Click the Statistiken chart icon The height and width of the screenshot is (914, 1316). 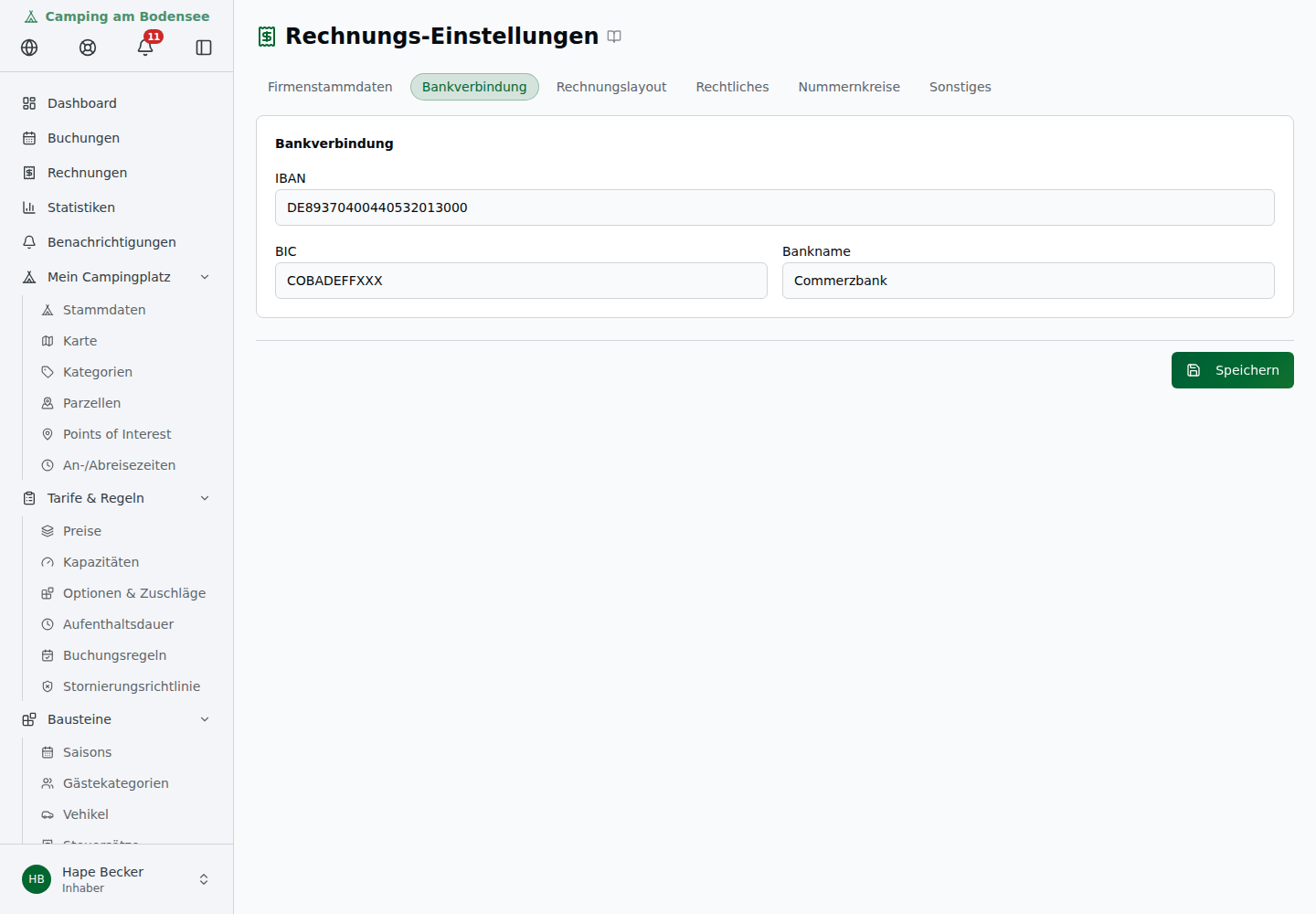pos(29,207)
